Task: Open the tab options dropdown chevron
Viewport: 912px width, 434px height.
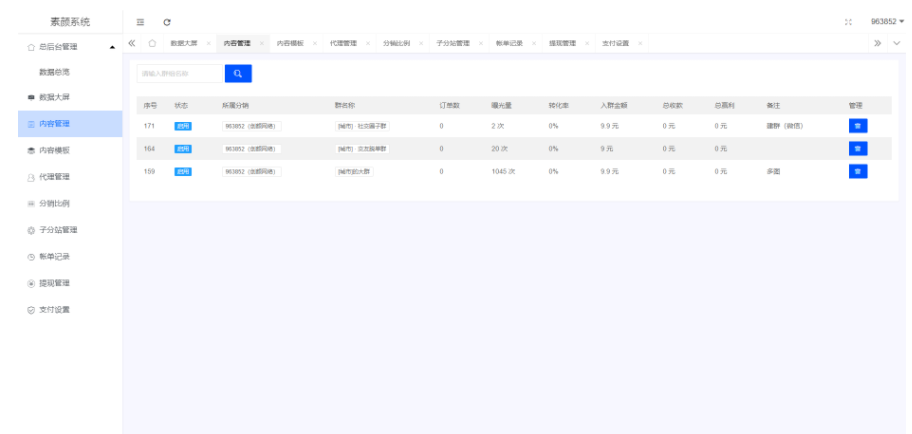Action: (x=896, y=43)
